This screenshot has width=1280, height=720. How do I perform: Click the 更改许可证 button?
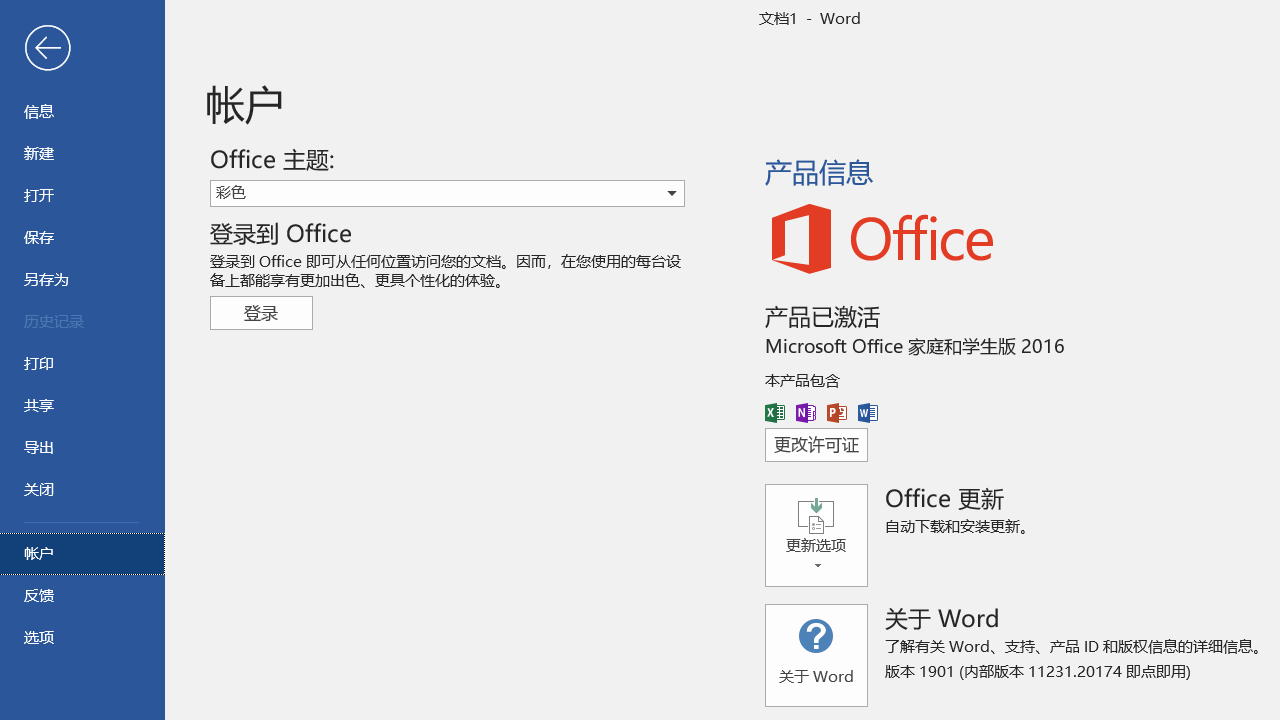click(x=816, y=445)
